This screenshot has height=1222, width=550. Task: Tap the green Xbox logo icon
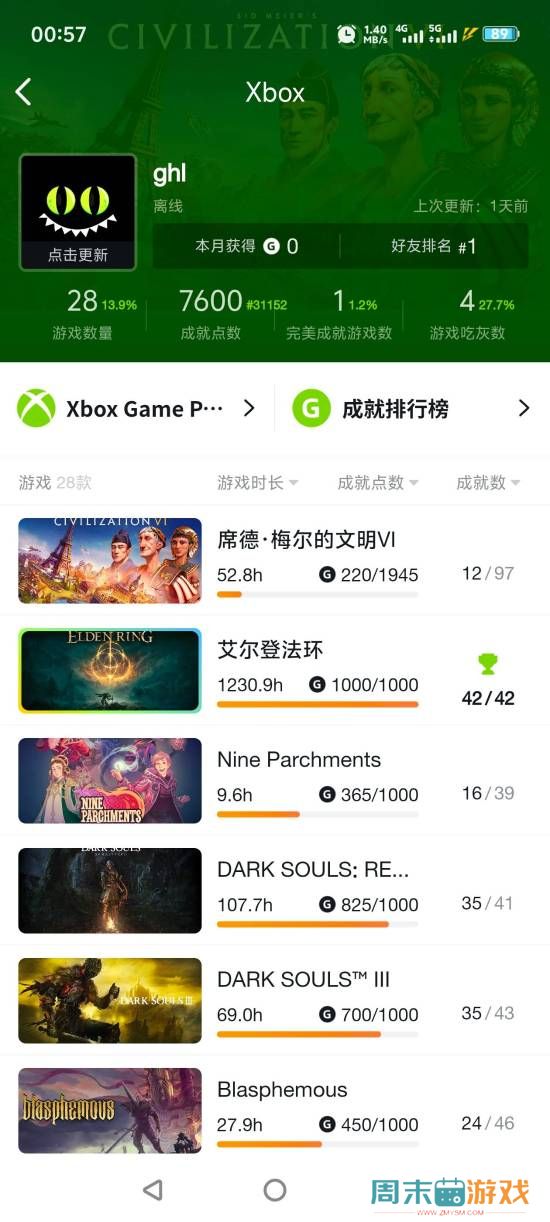[37, 408]
